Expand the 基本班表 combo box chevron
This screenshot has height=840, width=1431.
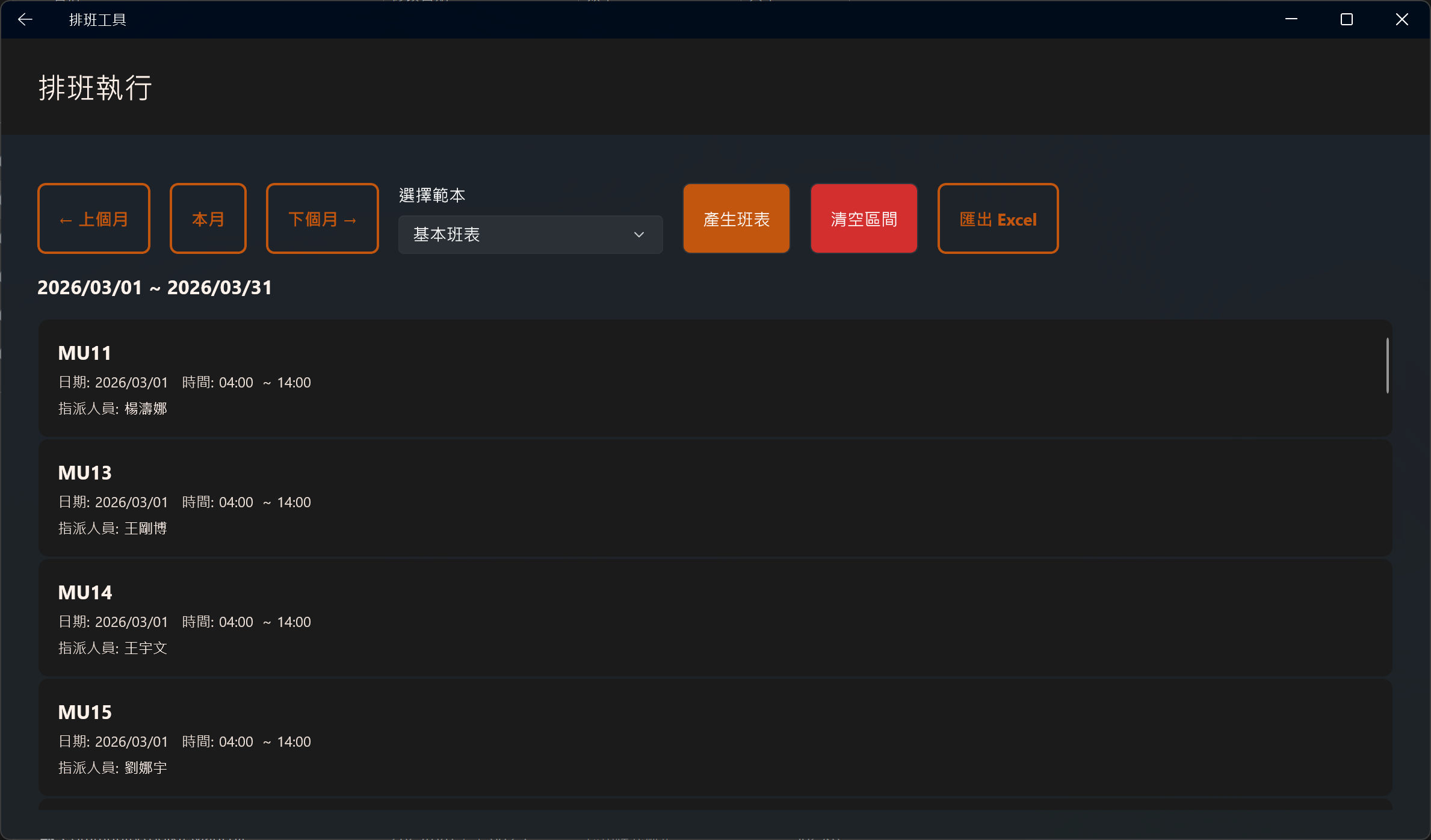[638, 235]
